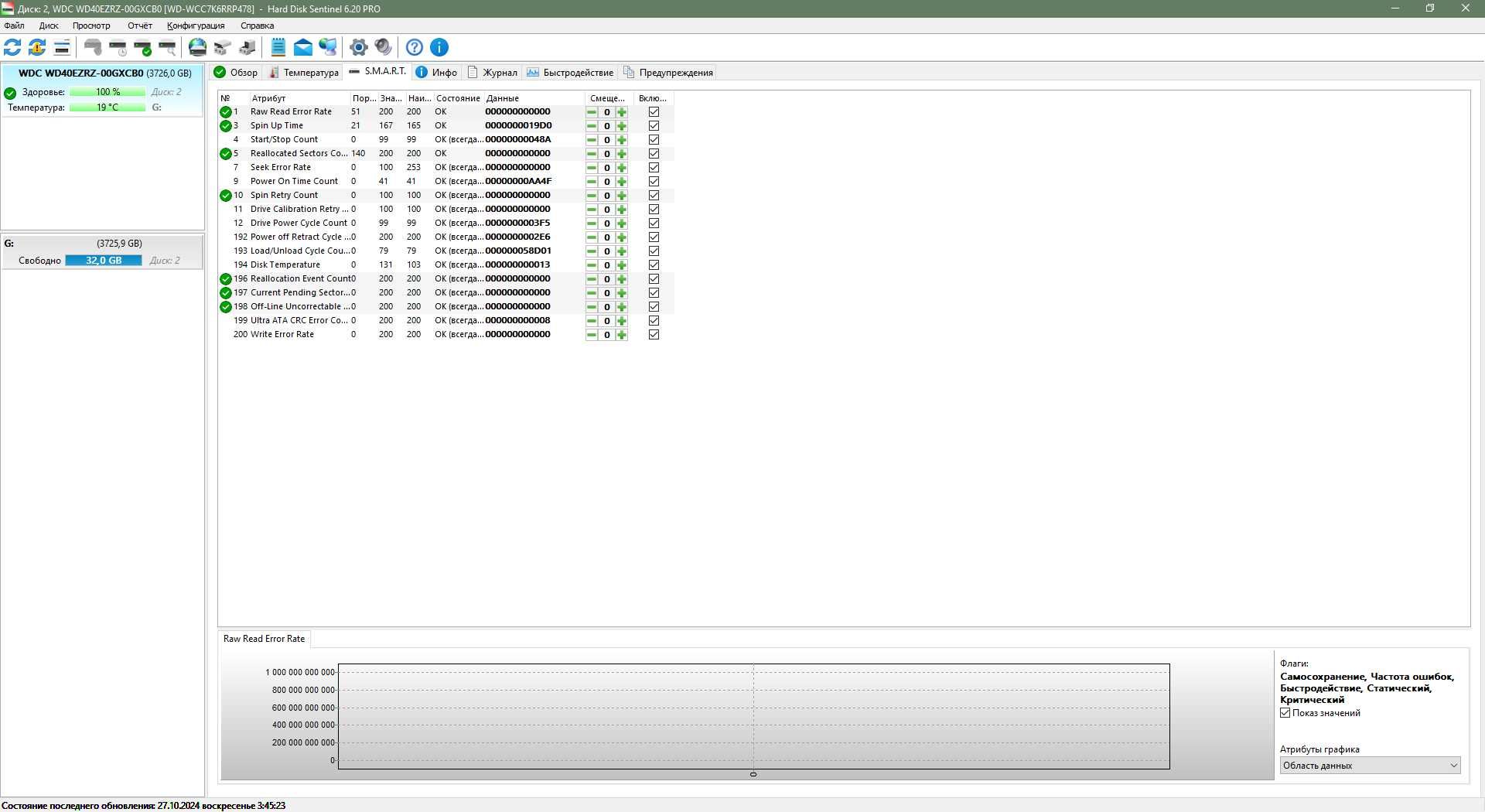Click the blue refresh arrows toolbar icon
This screenshot has width=1485, height=812.
coord(12,47)
